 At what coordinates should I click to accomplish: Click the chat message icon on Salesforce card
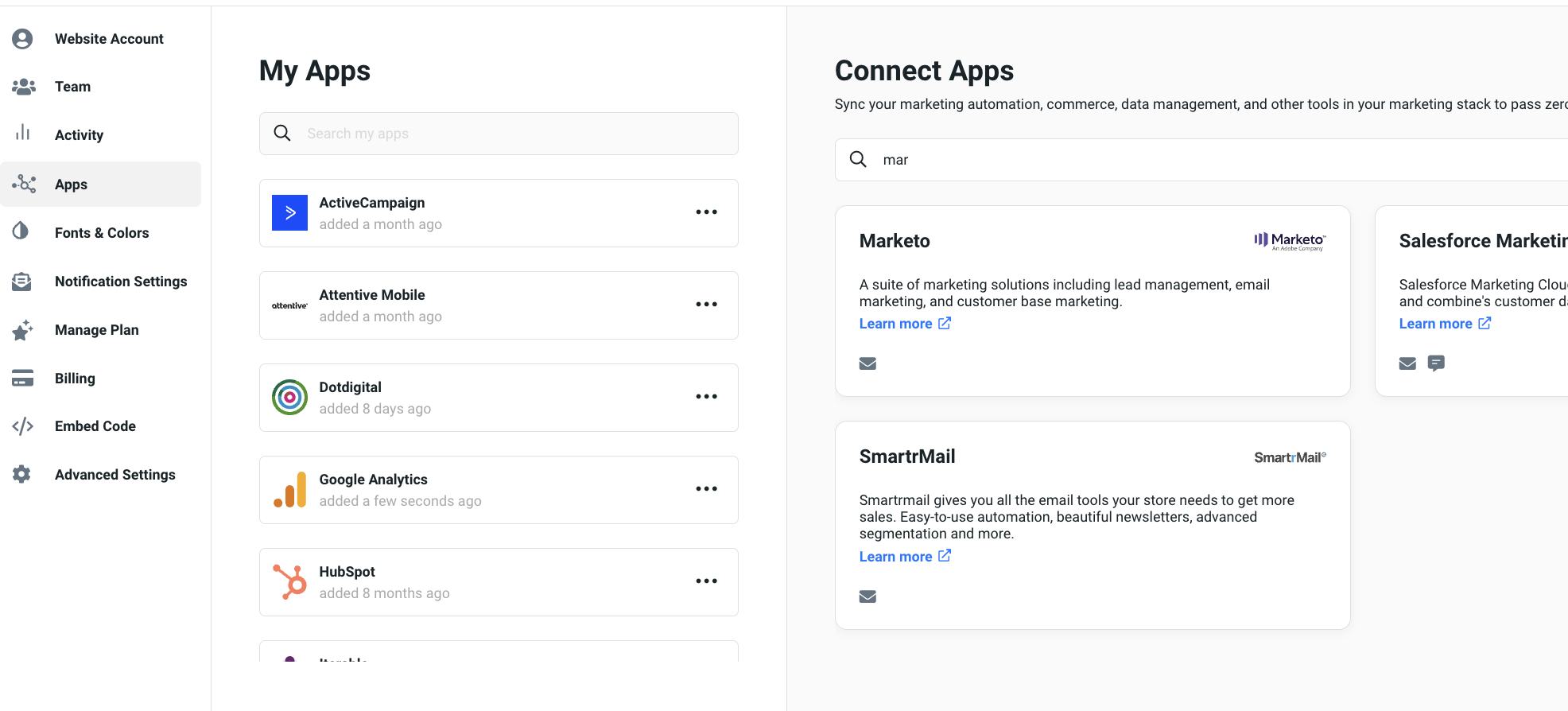click(x=1436, y=363)
